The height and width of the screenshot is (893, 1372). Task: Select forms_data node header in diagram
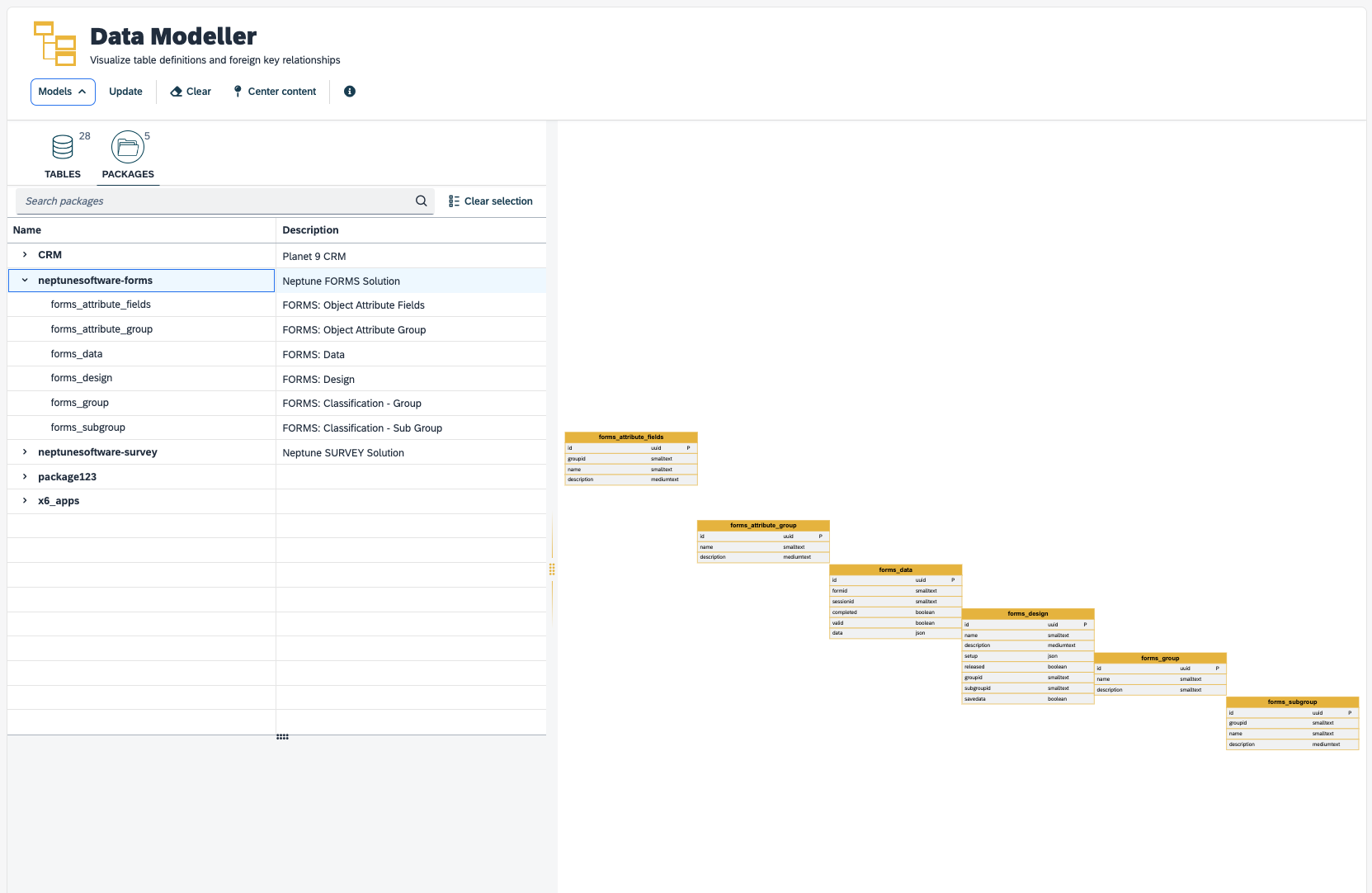click(896, 570)
